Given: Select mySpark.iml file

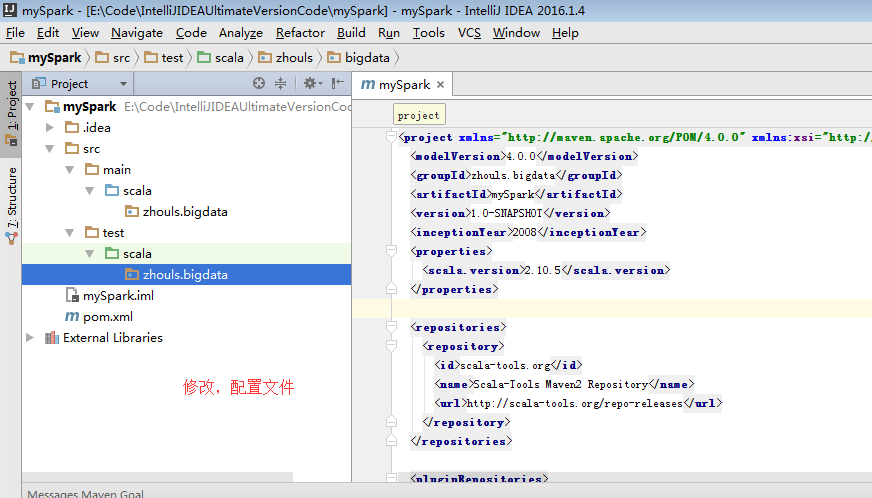Looking at the screenshot, I should point(186,295).
